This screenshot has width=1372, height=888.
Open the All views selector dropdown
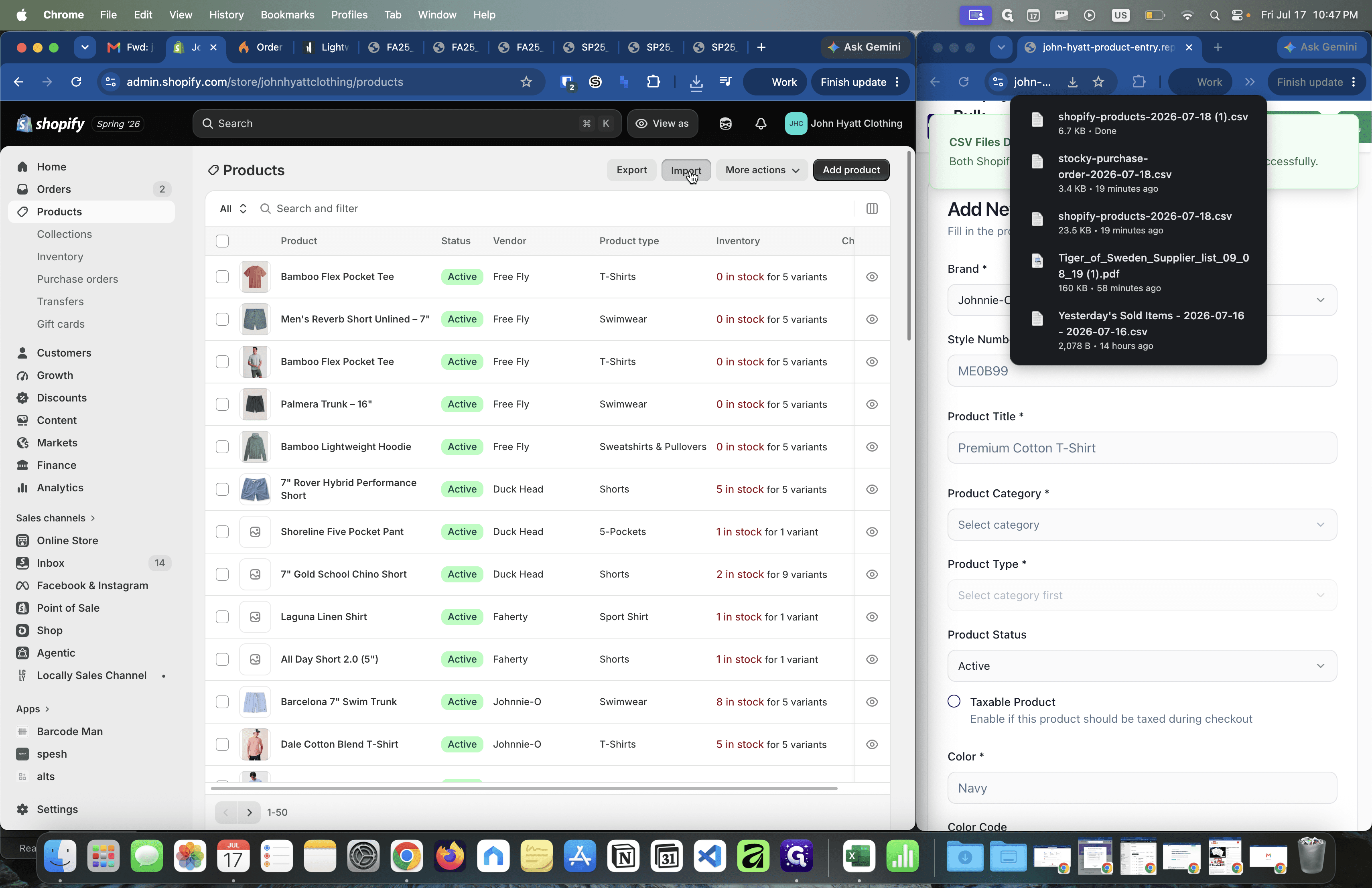(233, 209)
